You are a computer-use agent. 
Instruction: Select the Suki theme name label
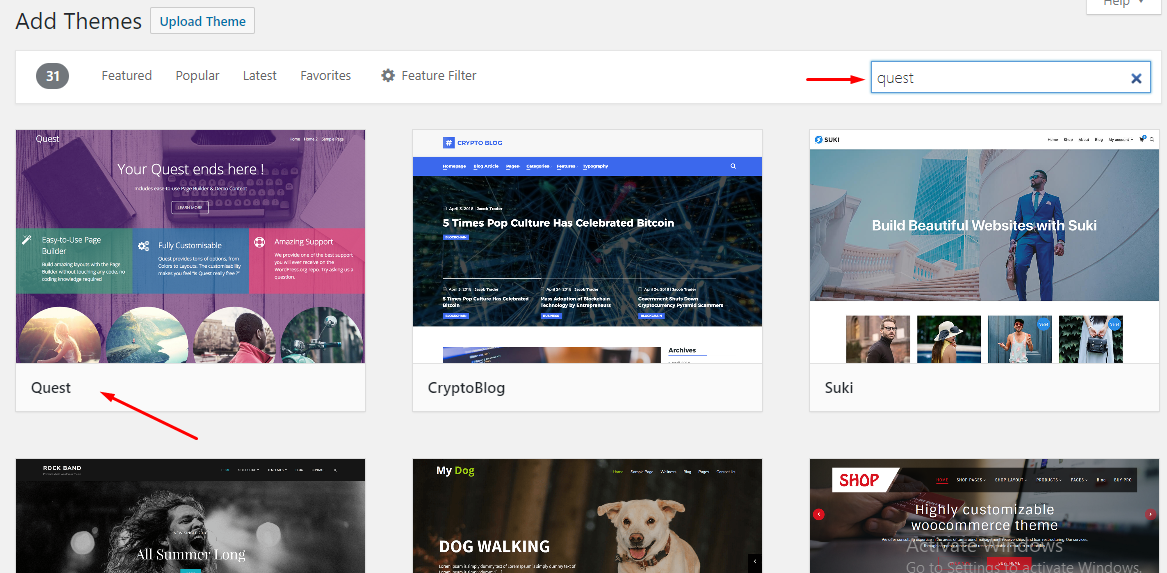[839, 388]
